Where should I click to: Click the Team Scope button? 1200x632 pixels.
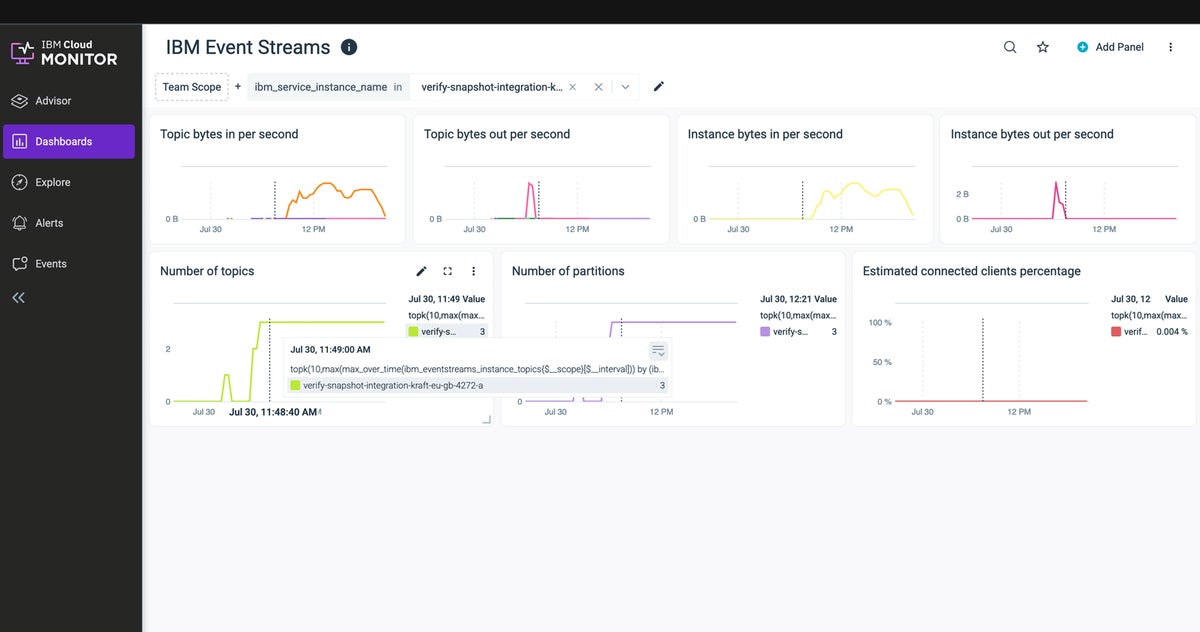pos(191,87)
